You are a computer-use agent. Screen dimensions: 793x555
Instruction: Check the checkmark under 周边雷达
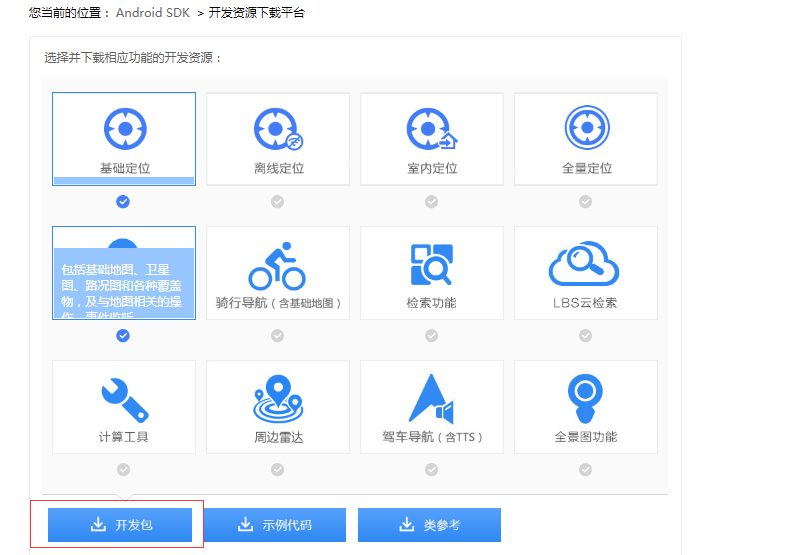(x=277, y=470)
